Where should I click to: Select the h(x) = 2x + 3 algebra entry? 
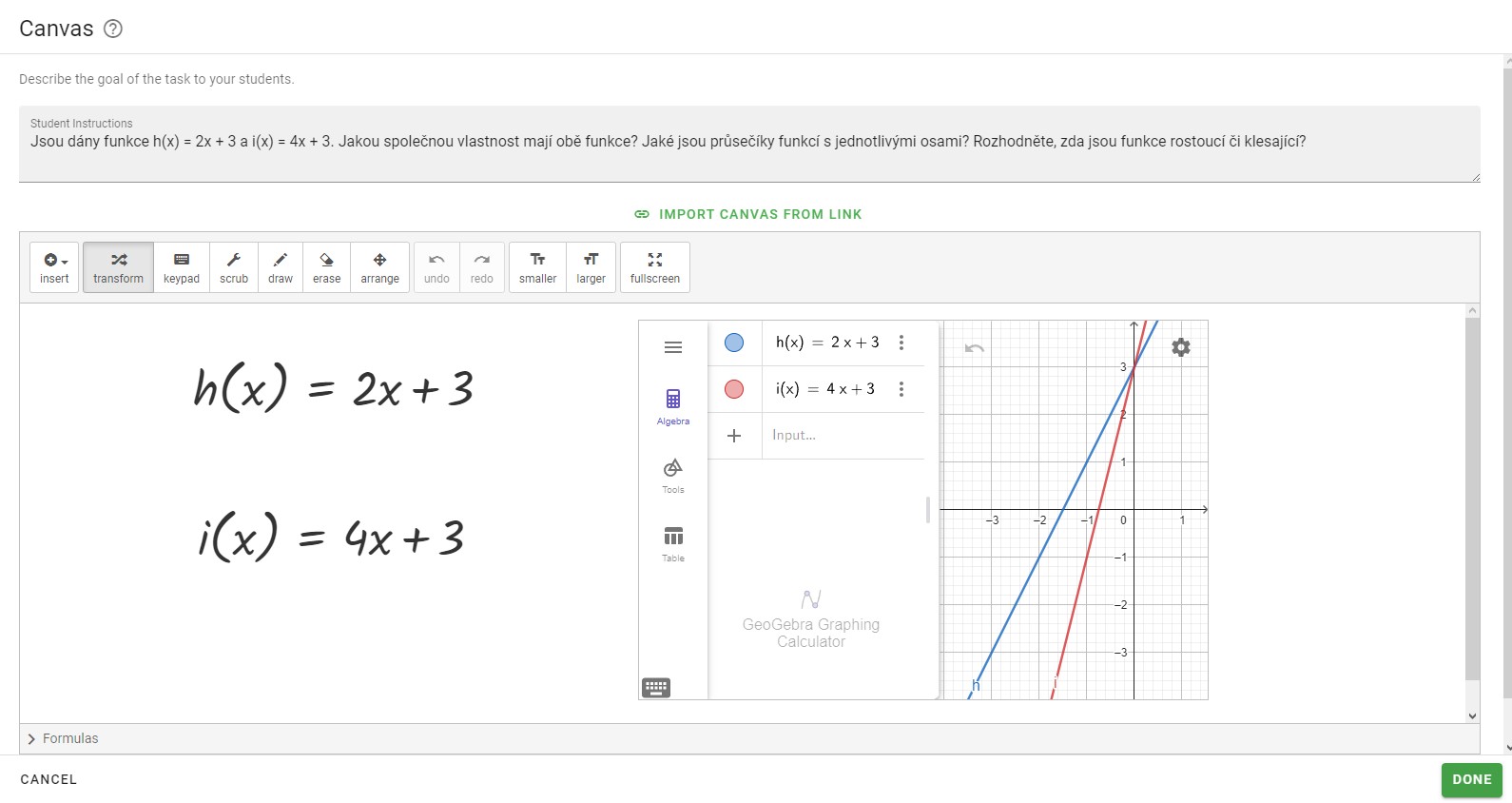pos(827,343)
